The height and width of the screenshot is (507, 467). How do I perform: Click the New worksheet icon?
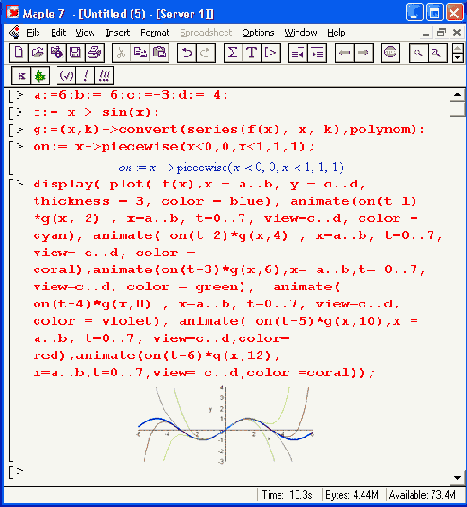click(x=19, y=53)
